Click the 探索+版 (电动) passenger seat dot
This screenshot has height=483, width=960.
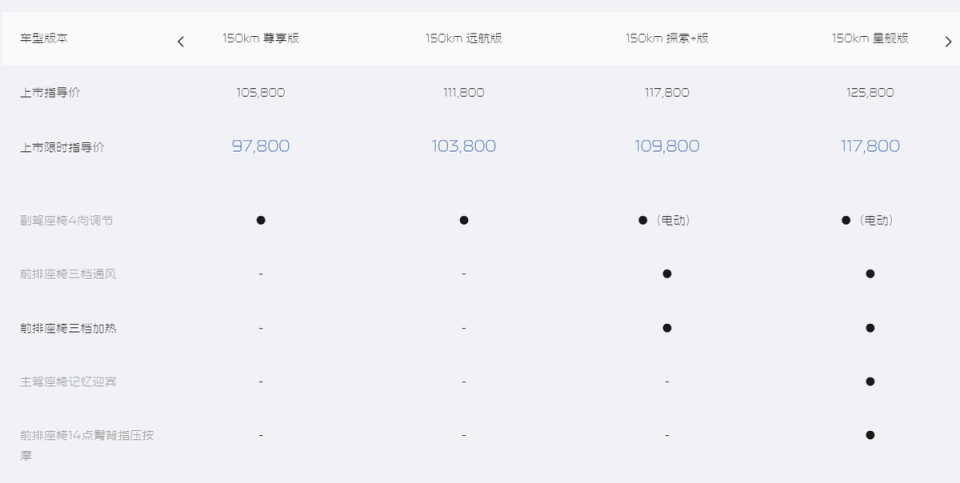pyautogui.click(x=643, y=220)
